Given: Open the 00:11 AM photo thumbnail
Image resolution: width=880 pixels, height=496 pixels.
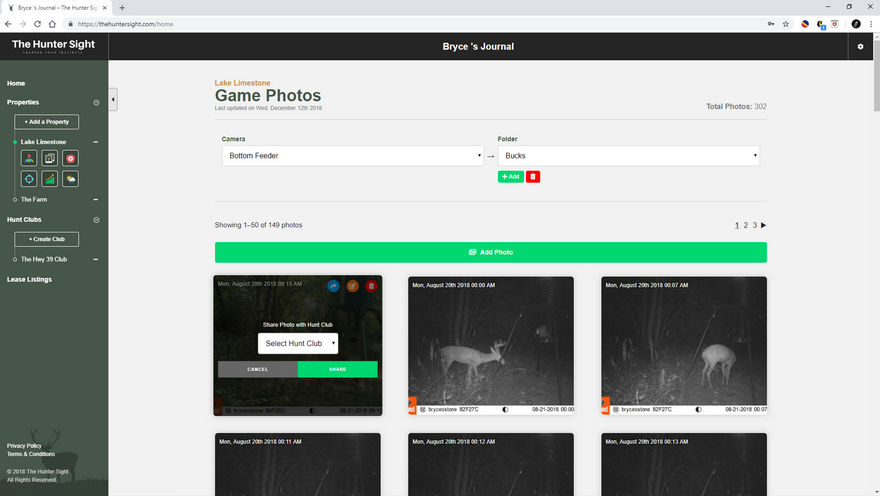Looking at the screenshot, I should coord(297,465).
